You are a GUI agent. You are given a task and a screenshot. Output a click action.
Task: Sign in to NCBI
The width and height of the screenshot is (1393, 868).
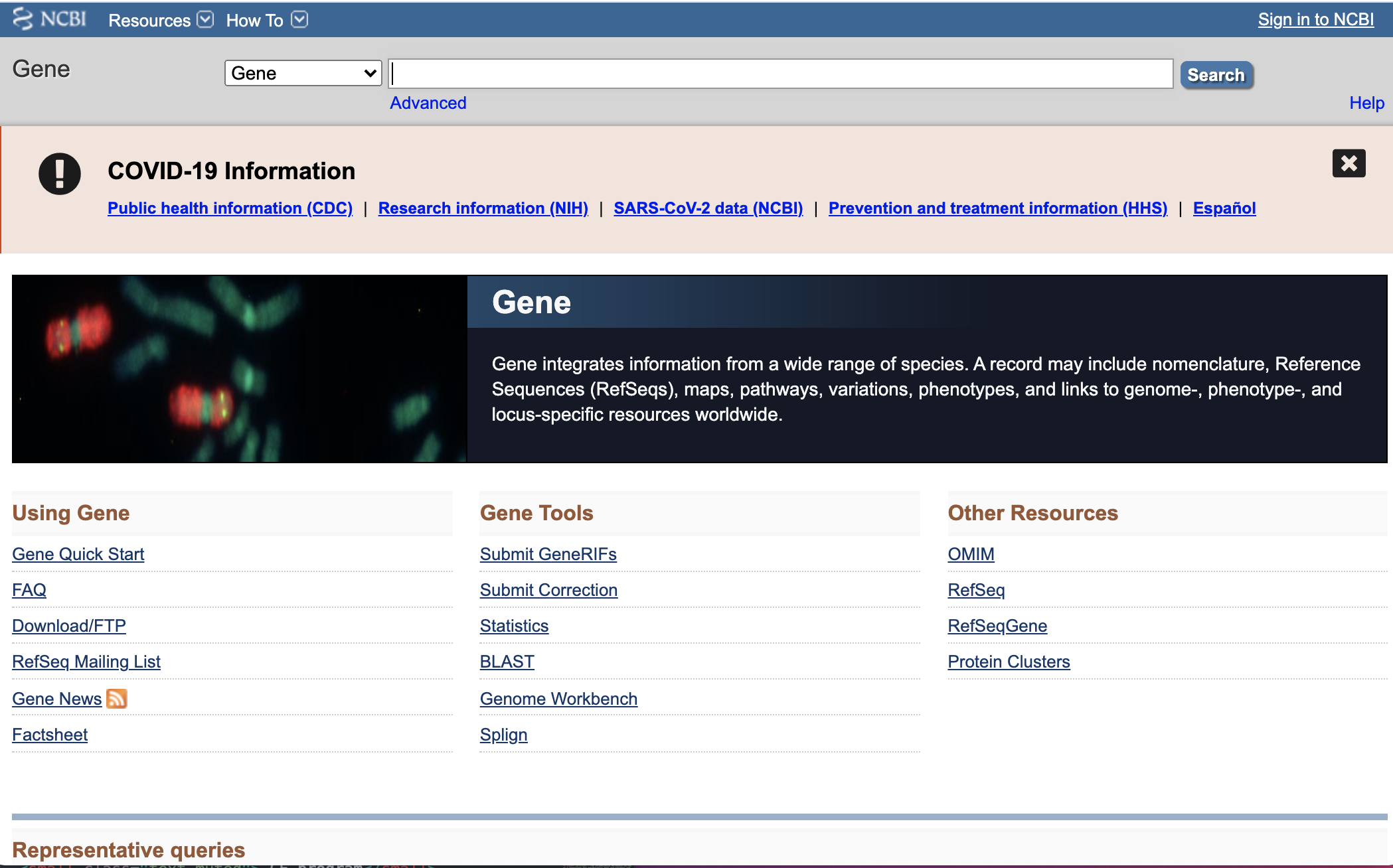pyautogui.click(x=1315, y=20)
